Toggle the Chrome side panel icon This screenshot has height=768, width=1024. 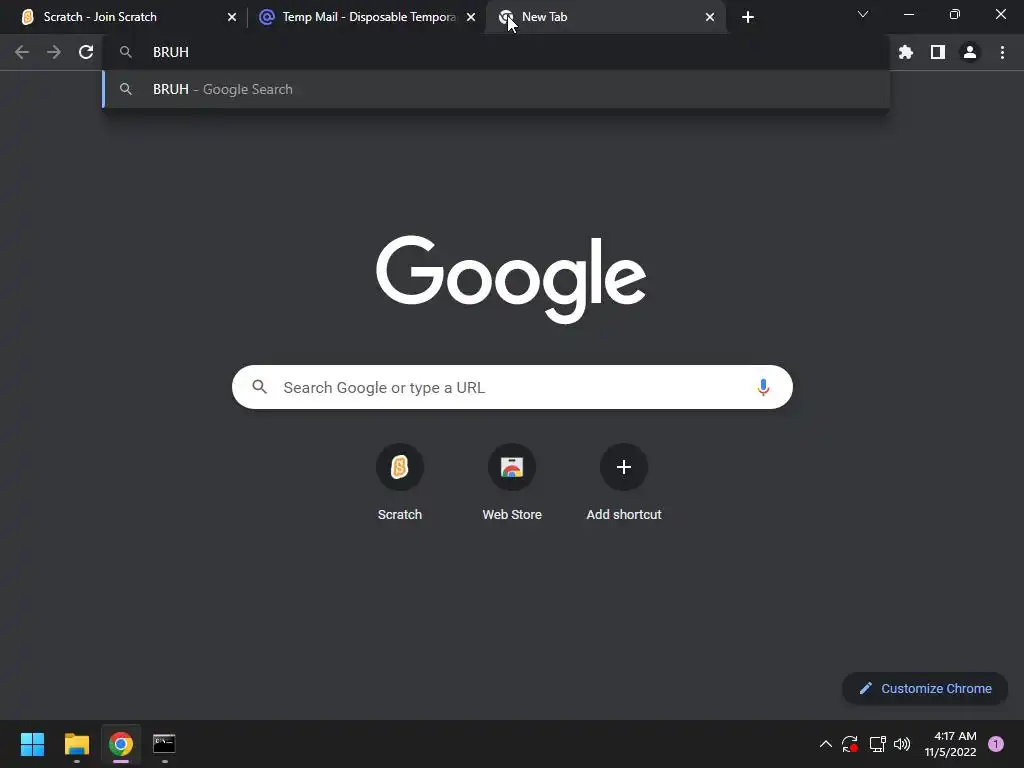click(938, 52)
